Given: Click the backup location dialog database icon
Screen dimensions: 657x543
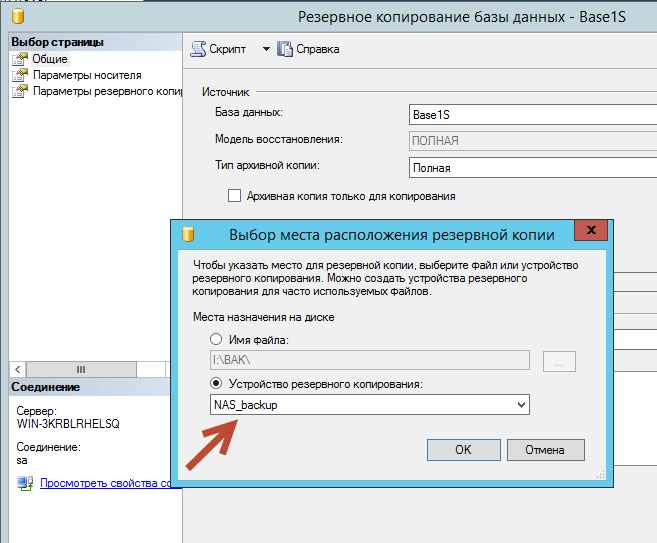Looking at the screenshot, I should coord(188,234).
